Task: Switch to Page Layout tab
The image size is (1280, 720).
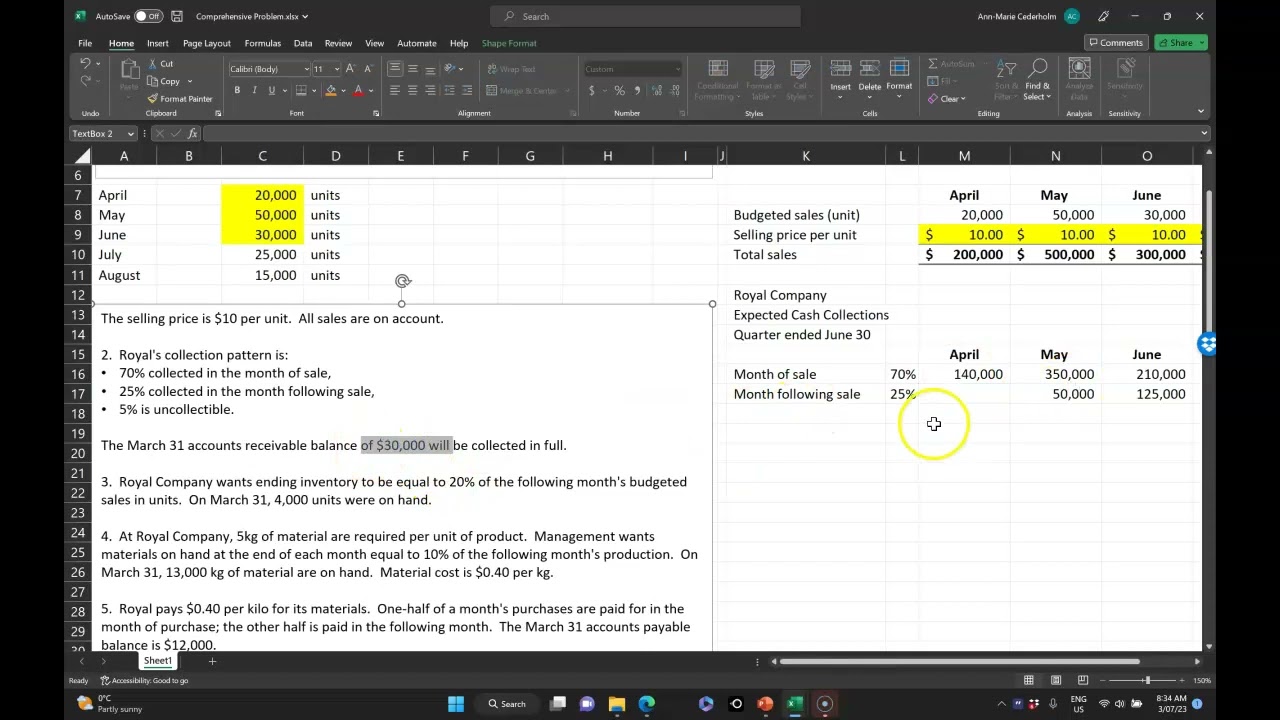Action: point(206,43)
